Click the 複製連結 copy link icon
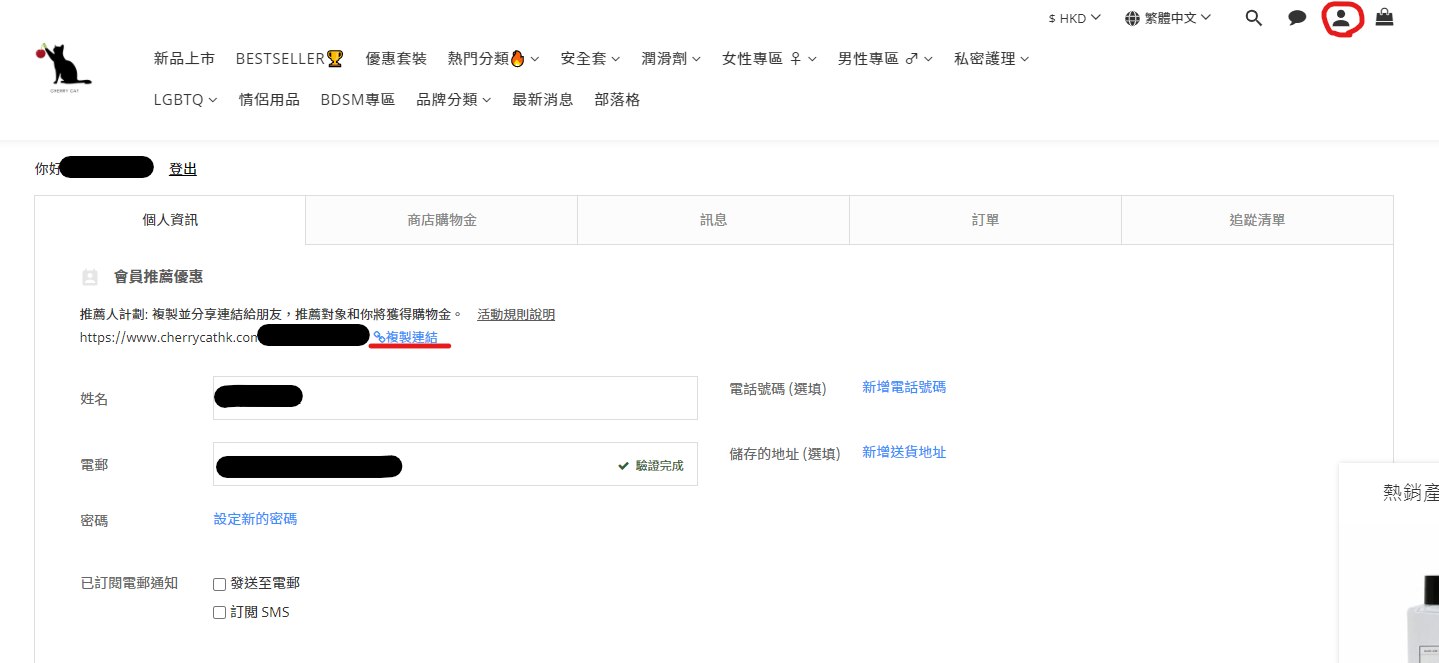 tap(379, 338)
